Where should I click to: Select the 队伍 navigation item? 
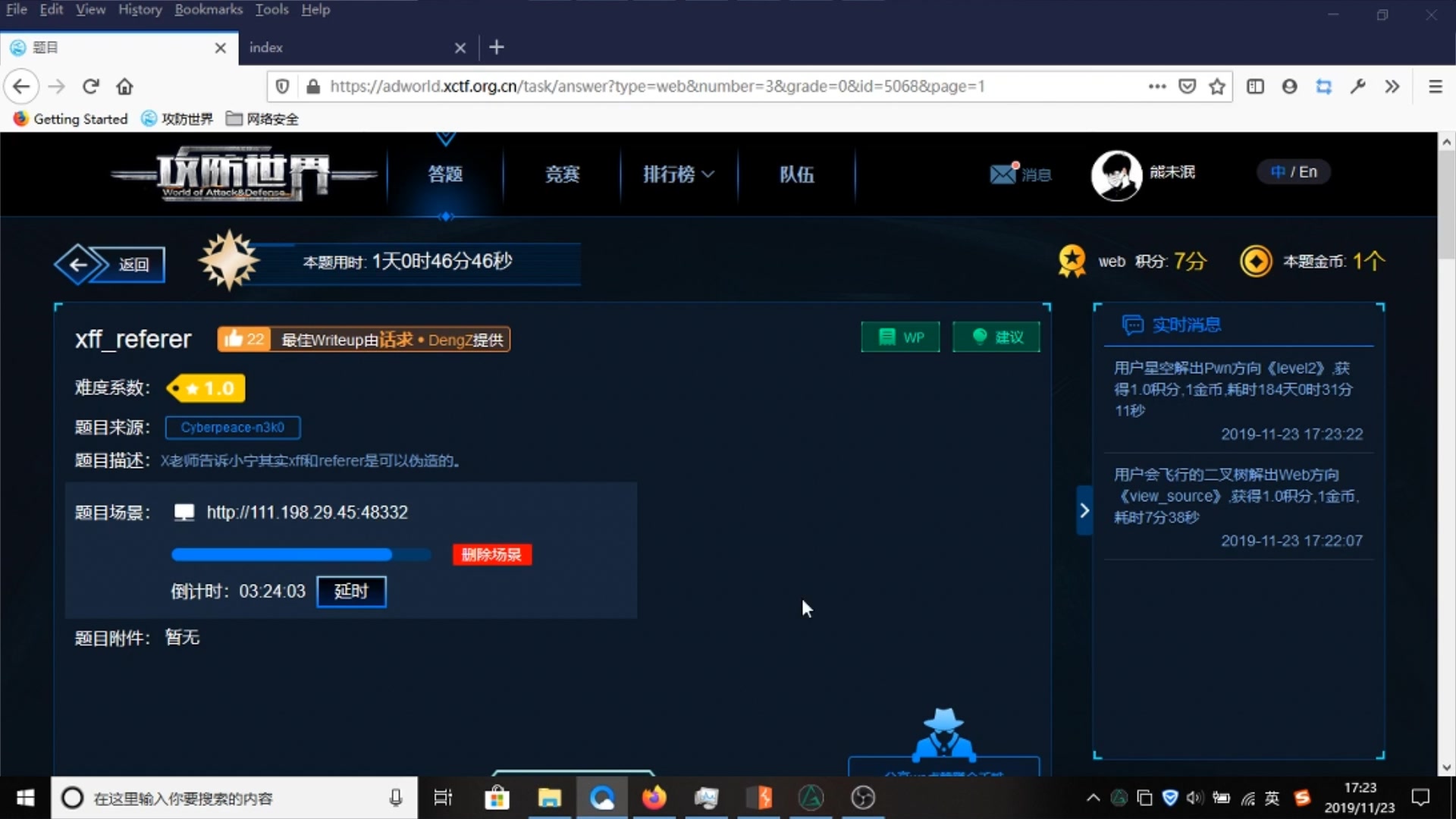click(x=797, y=174)
